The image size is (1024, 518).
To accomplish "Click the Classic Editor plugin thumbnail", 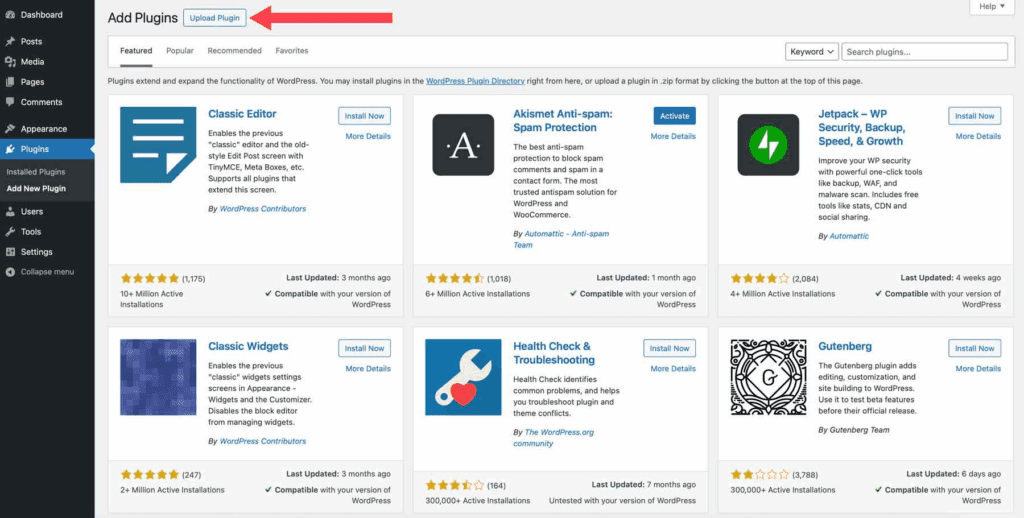I will click(158, 145).
